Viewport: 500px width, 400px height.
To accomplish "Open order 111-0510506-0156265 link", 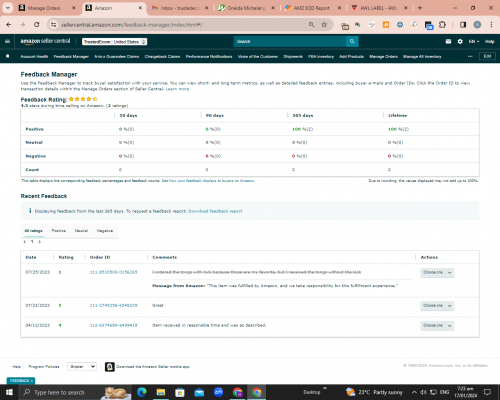I will [x=113, y=272].
